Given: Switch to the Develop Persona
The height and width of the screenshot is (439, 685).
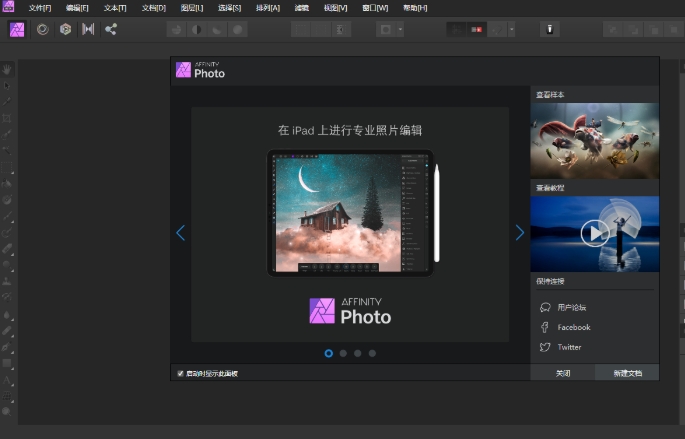Looking at the screenshot, I should 65,30.
